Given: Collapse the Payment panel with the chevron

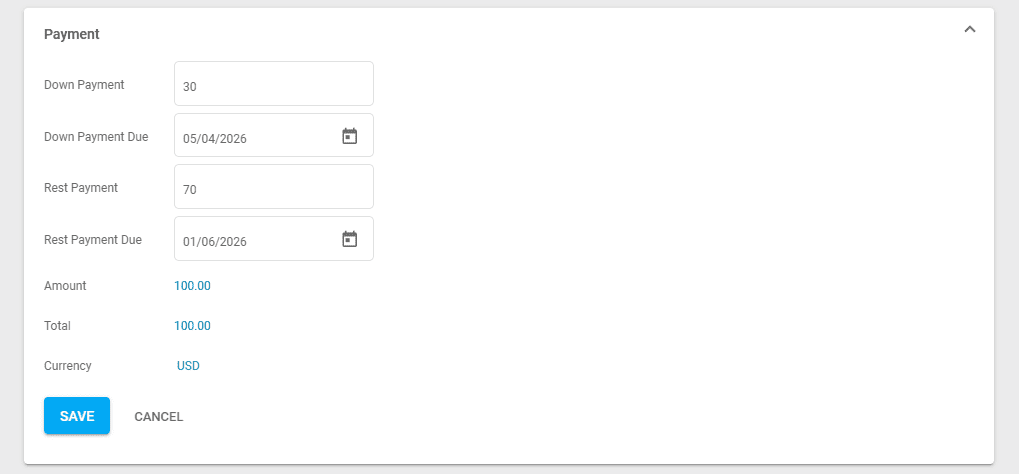Looking at the screenshot, I should [x=969, y=30].
